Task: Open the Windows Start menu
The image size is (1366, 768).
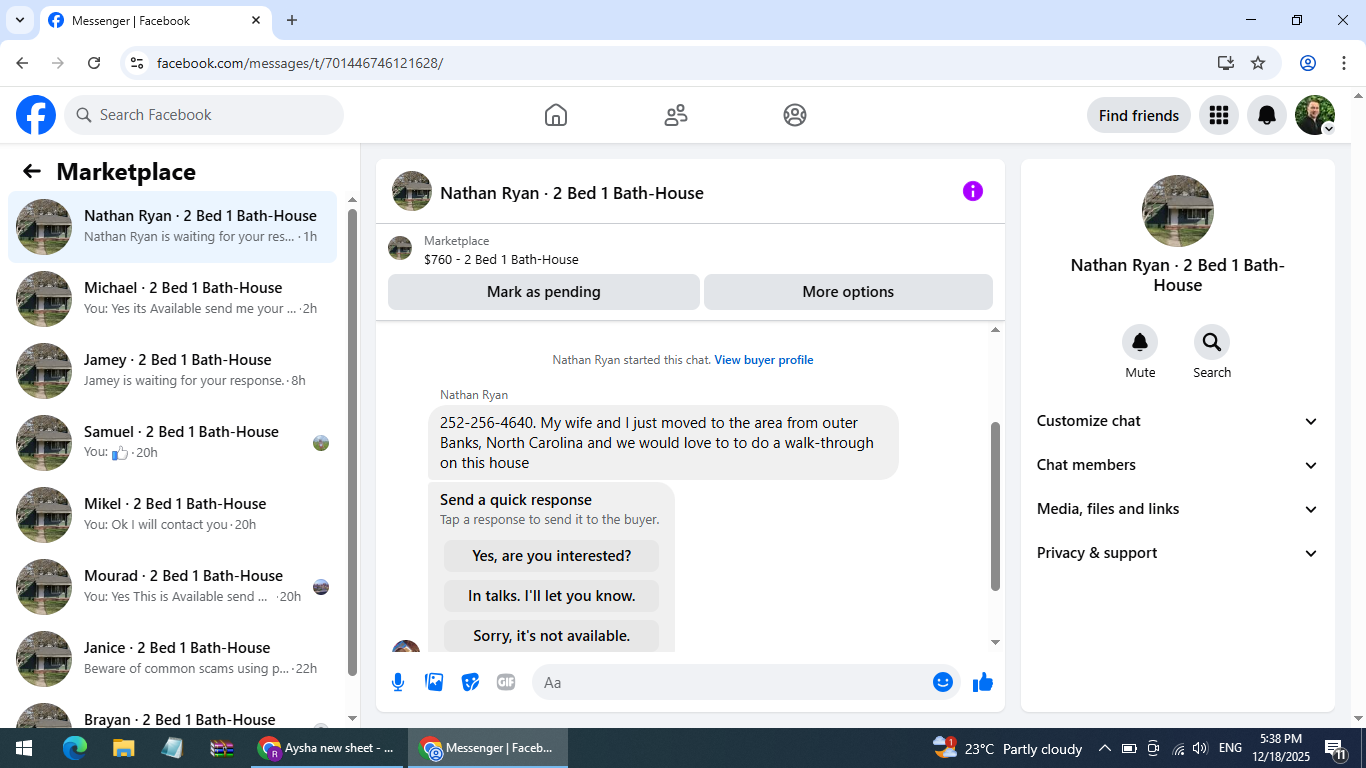Action: pyautogui.click(x=23, y=748)
